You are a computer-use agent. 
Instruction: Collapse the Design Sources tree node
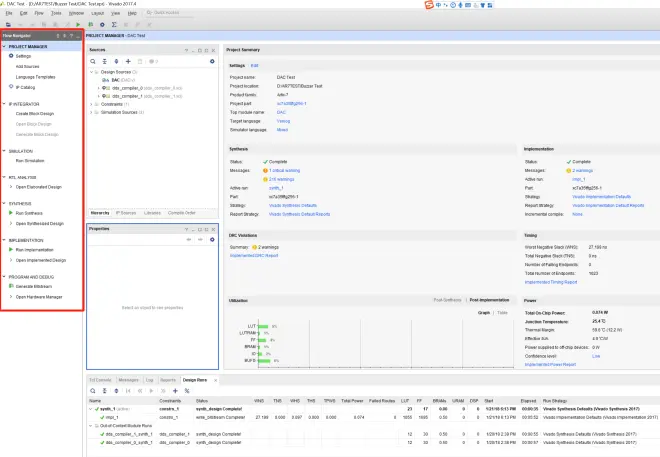click(91, 72)
